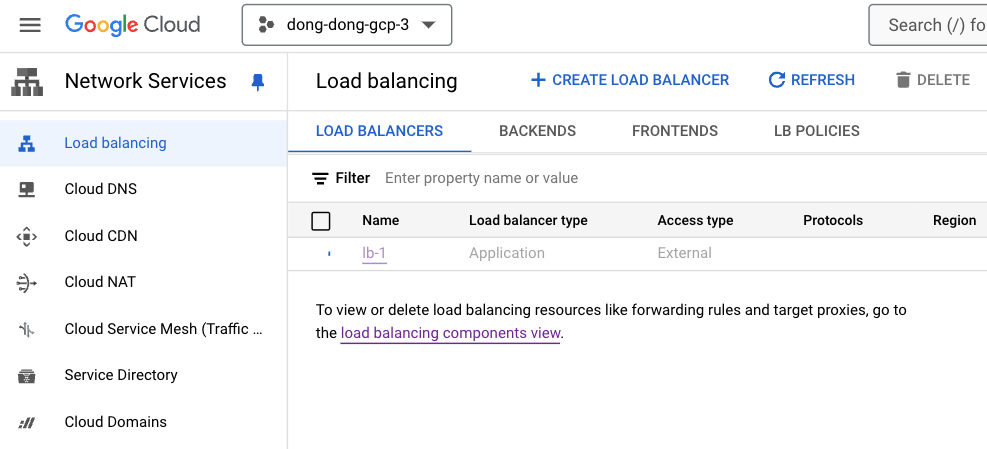
Task: Unpin Network Services using the pin icon
Action: coord(258,82)
